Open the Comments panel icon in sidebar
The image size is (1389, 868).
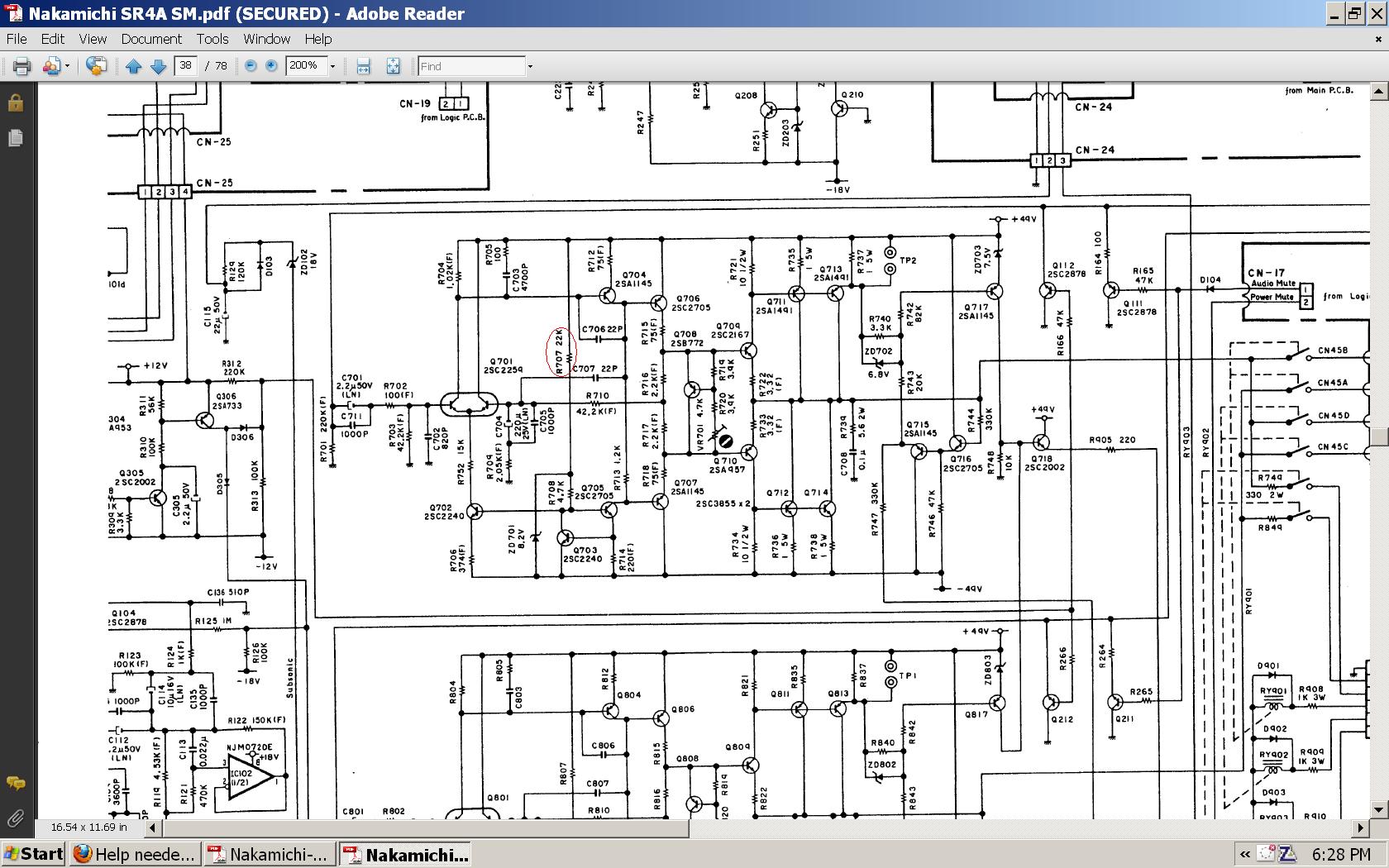point(16,782)
